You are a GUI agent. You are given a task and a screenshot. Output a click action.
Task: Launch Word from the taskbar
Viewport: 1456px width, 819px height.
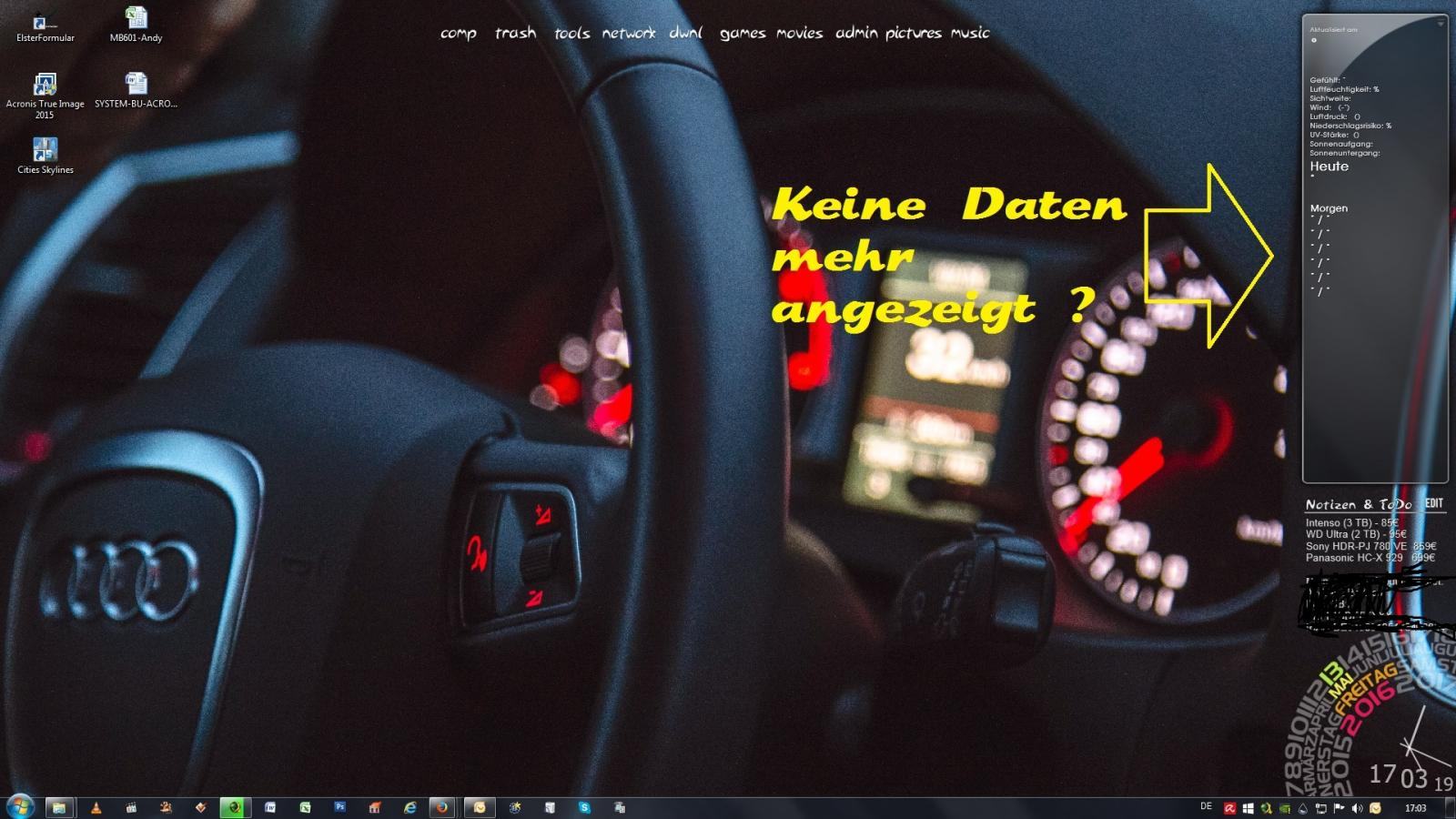(270, 807)
